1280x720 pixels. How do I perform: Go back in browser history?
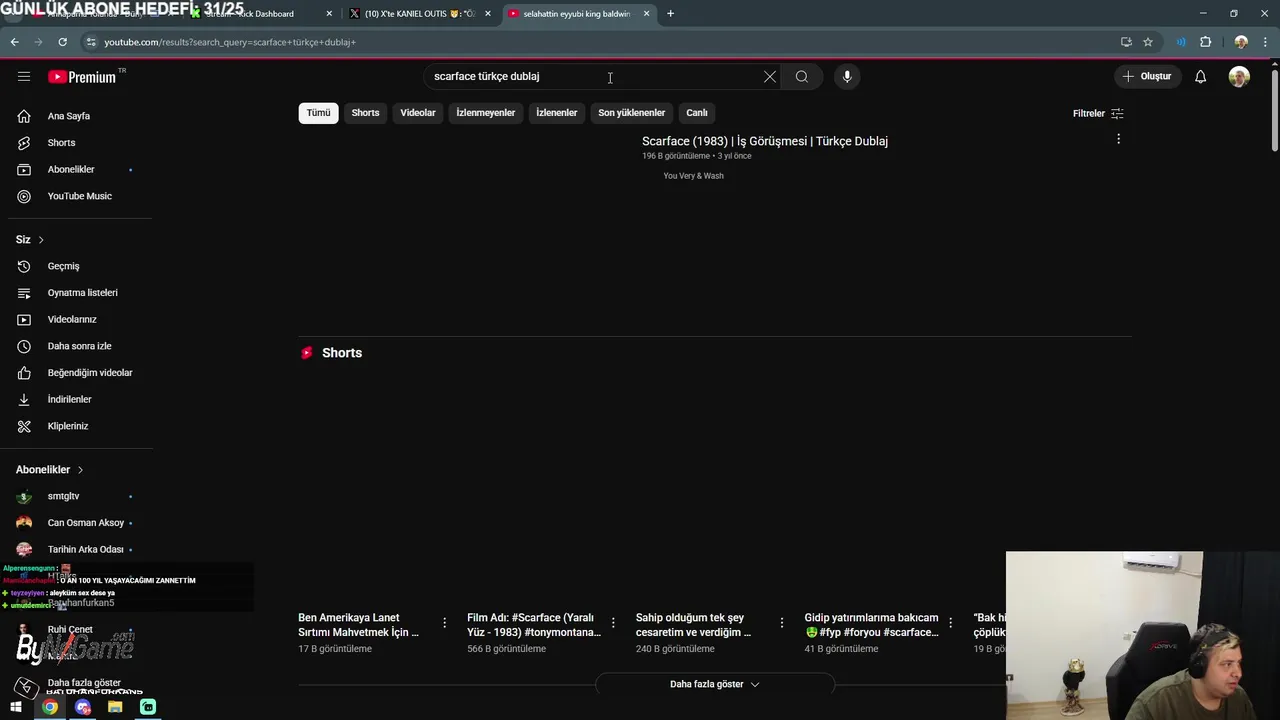14,42
